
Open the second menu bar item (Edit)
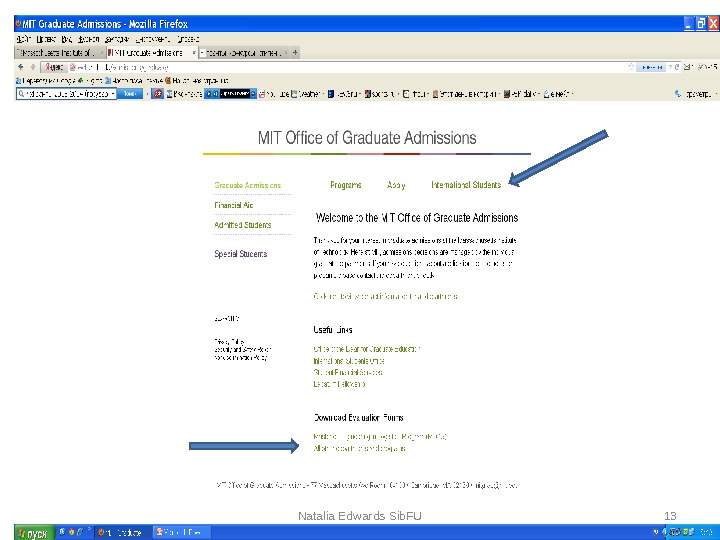click(x=46, y=39)
